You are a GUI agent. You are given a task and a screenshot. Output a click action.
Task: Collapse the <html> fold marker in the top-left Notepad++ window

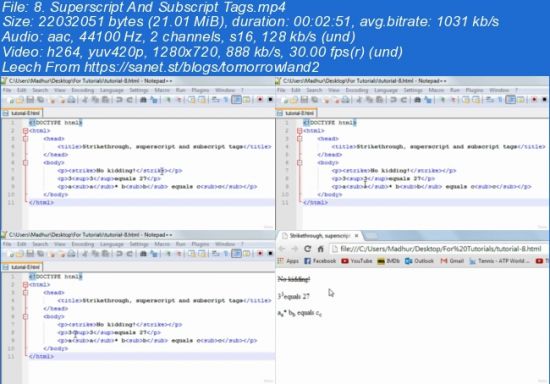(25, 131)
